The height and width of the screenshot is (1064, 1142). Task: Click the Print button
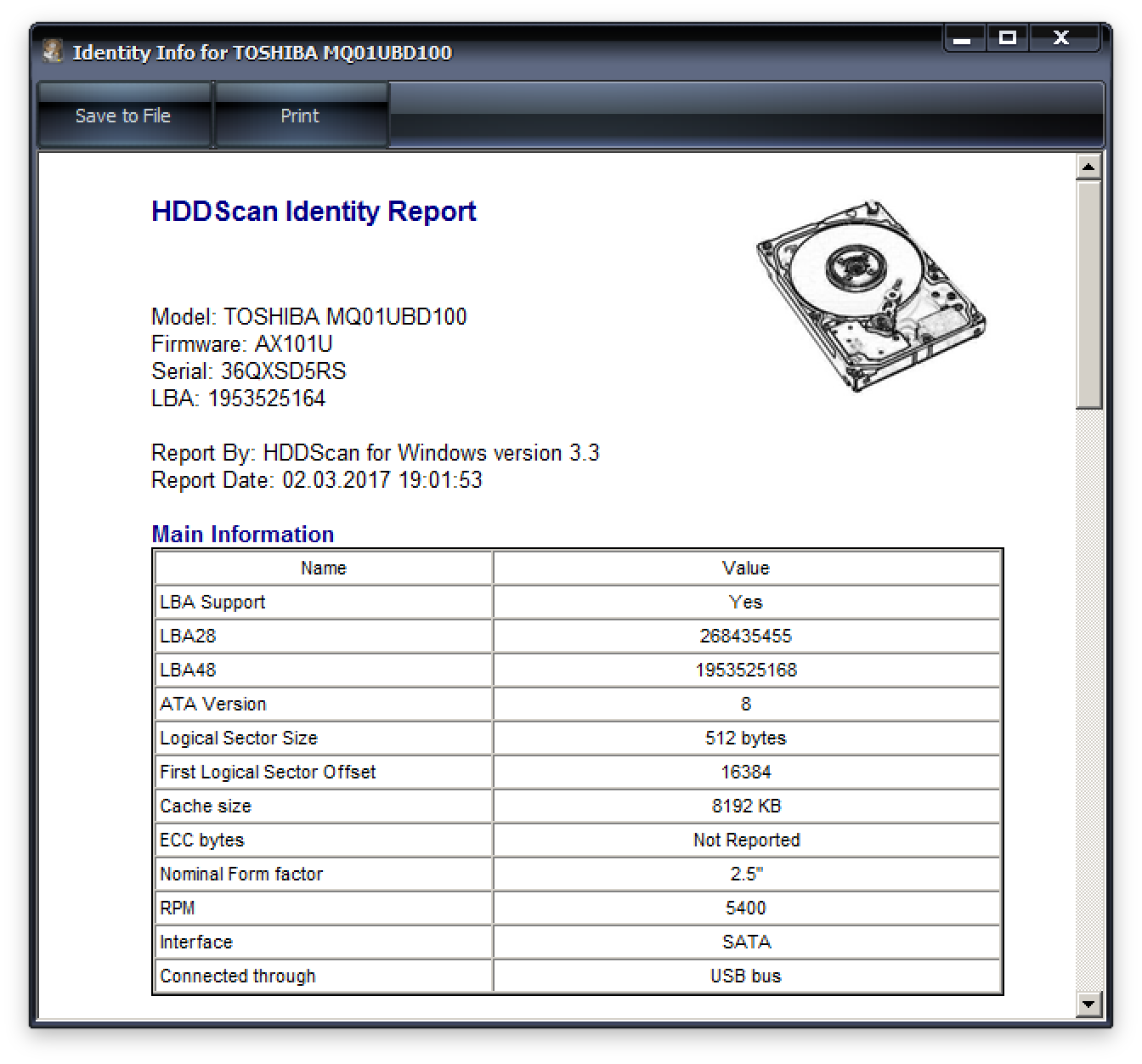(301, 116)
